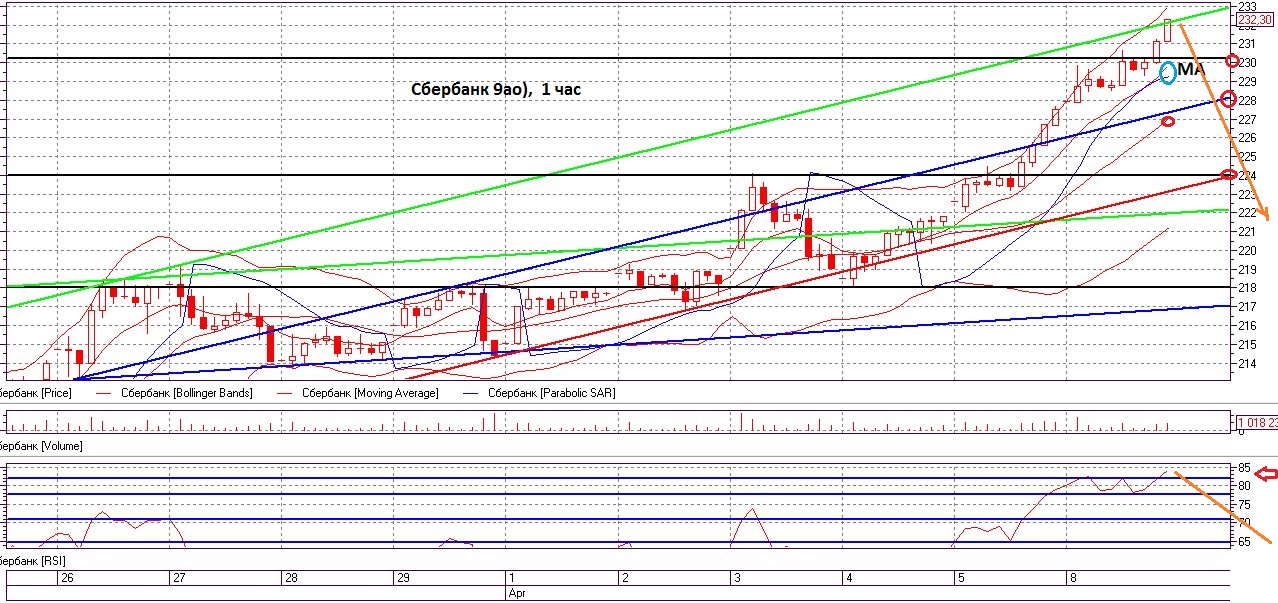Click RSI axis value 85
The height and width of the screenshot is (603, 1278).
tap(1244, 468)
